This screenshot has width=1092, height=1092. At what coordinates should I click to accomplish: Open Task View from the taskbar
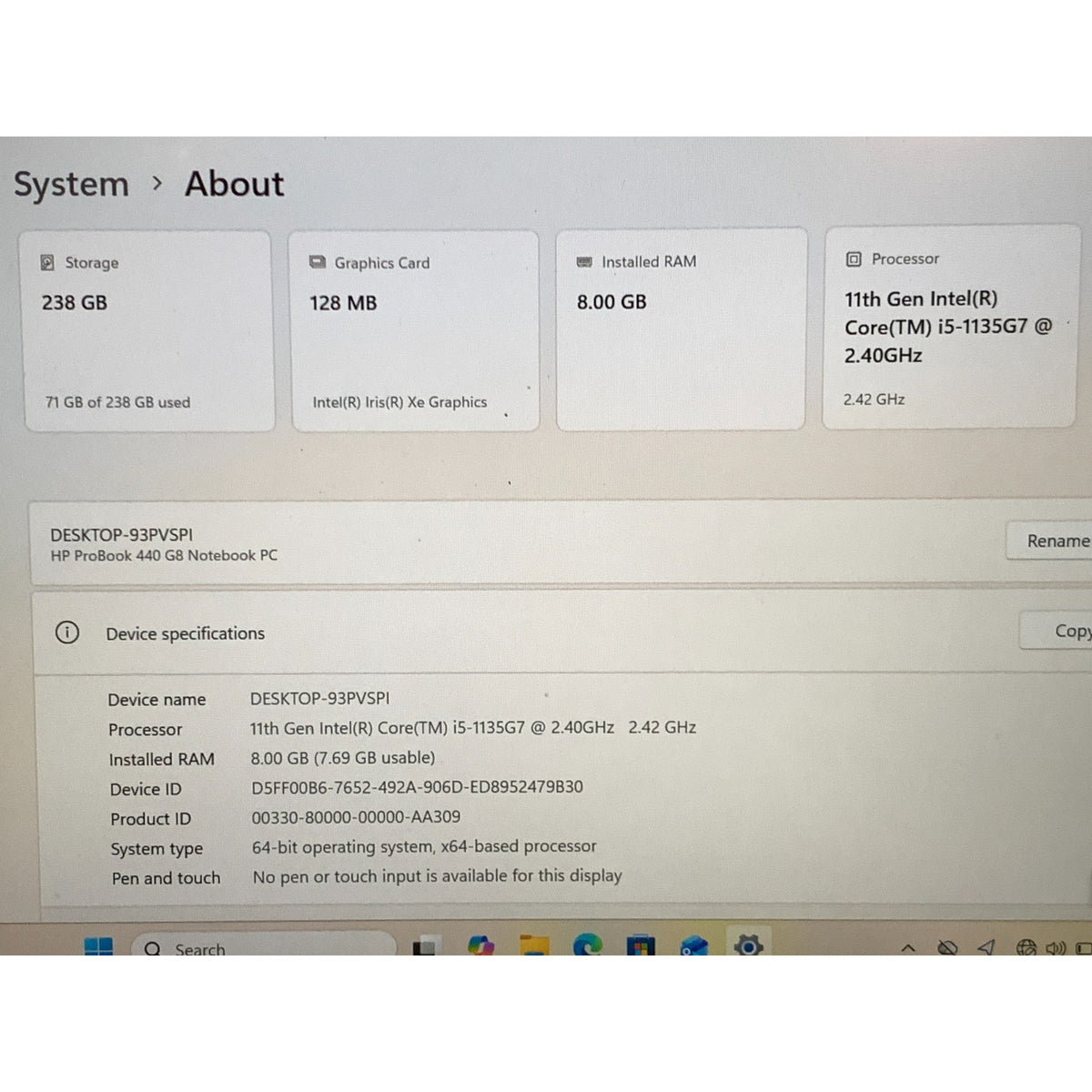pyautogui.click(x=425, y=946)
